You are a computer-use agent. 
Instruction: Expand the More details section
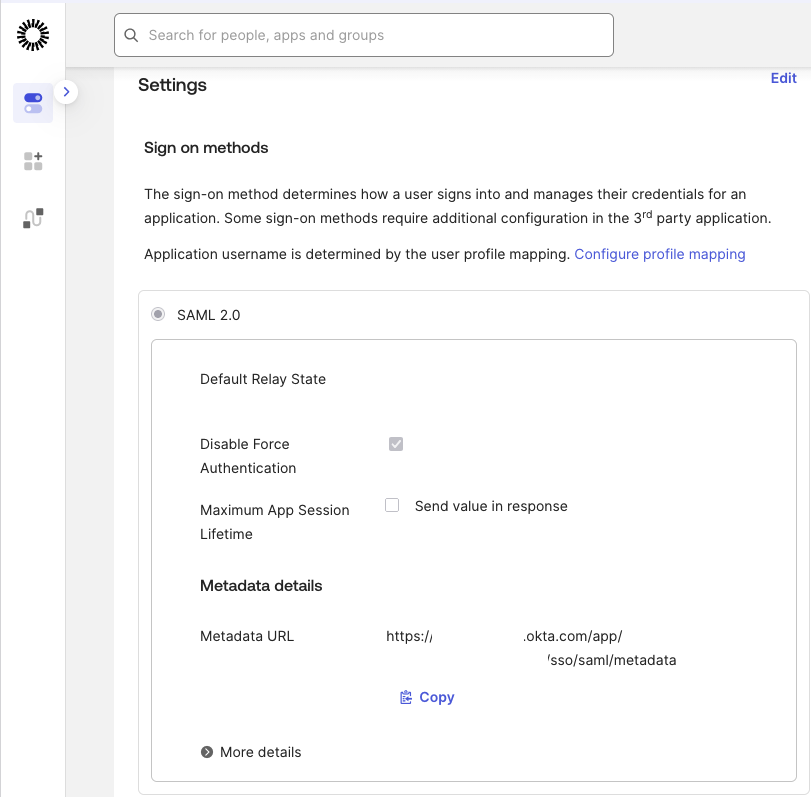(251, 752)
